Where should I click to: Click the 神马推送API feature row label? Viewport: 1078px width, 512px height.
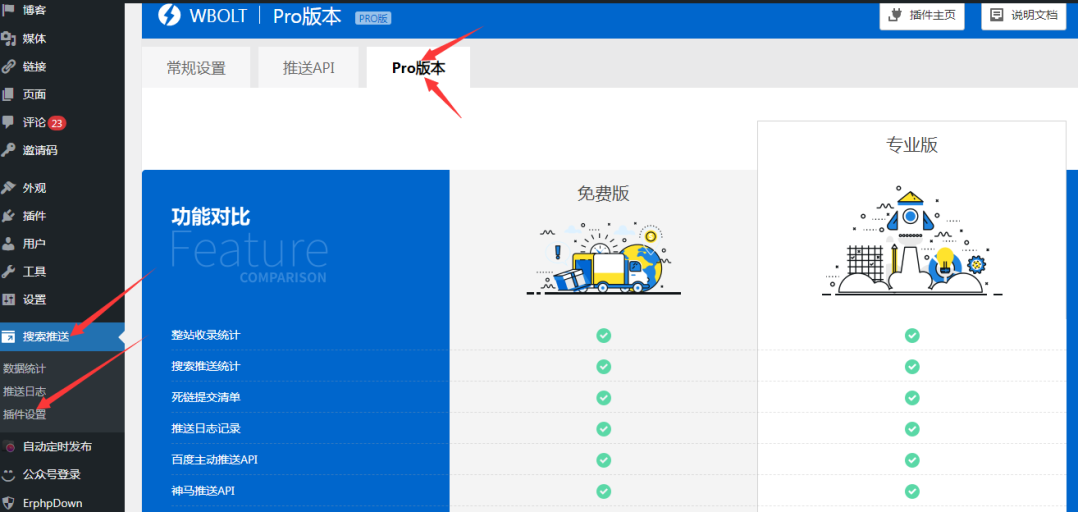(205, 491)
